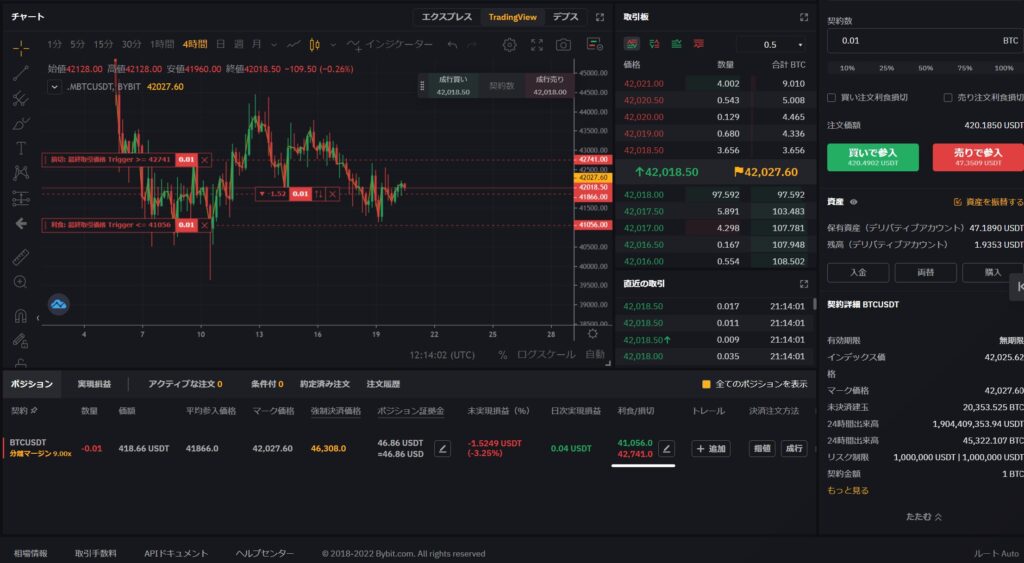Enable buy order take profit/stop loss checkbox
The image size is (1024, 563).
coord(831,97)
